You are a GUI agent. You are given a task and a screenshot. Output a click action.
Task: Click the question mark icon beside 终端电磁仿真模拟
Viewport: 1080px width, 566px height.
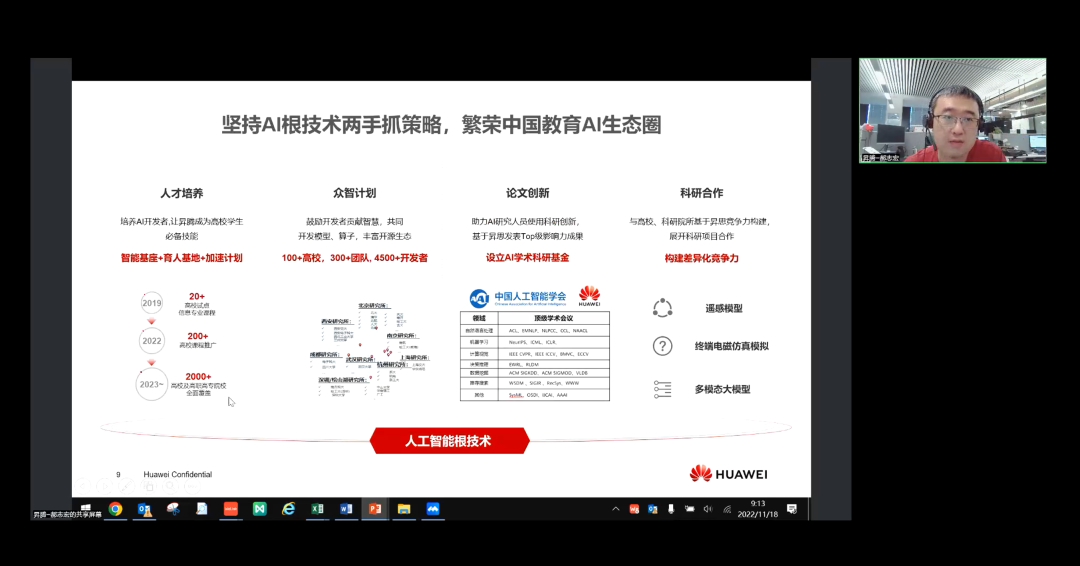coord(662,346)
